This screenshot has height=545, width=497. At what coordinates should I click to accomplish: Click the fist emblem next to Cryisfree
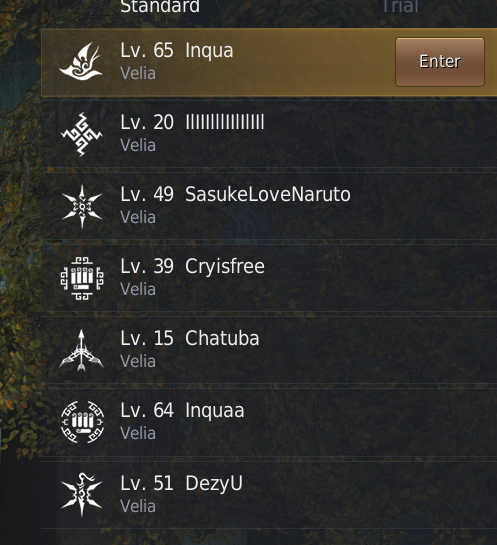click(82, 278)
